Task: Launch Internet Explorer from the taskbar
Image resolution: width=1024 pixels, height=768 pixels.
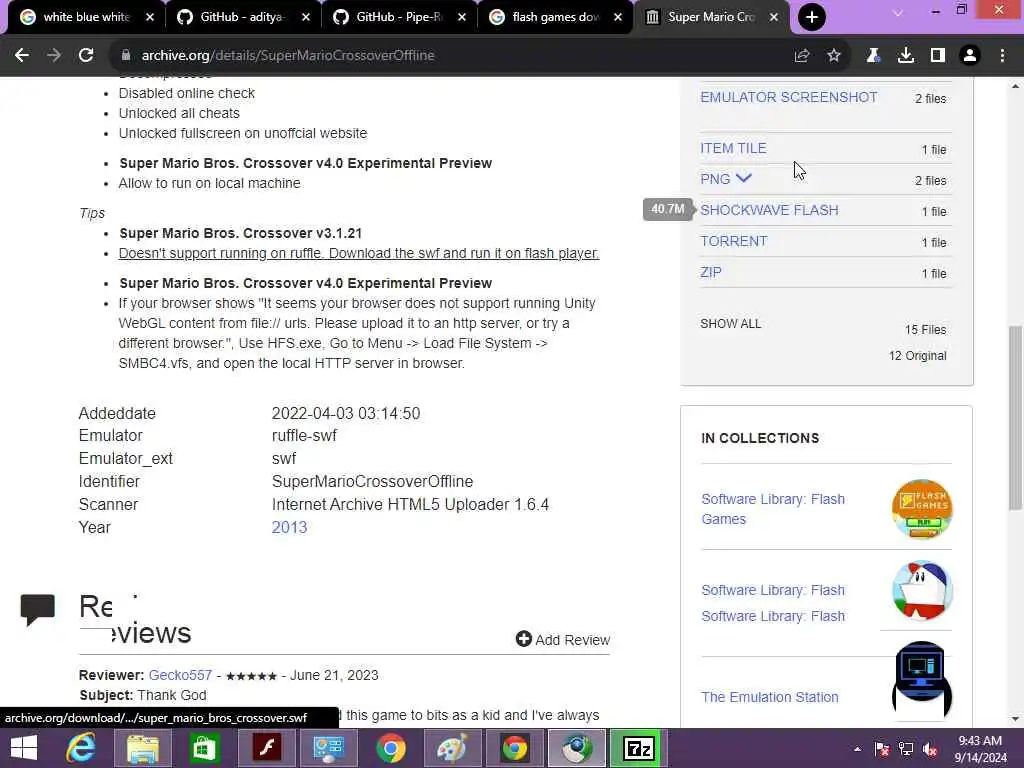Action: point(80,748)
